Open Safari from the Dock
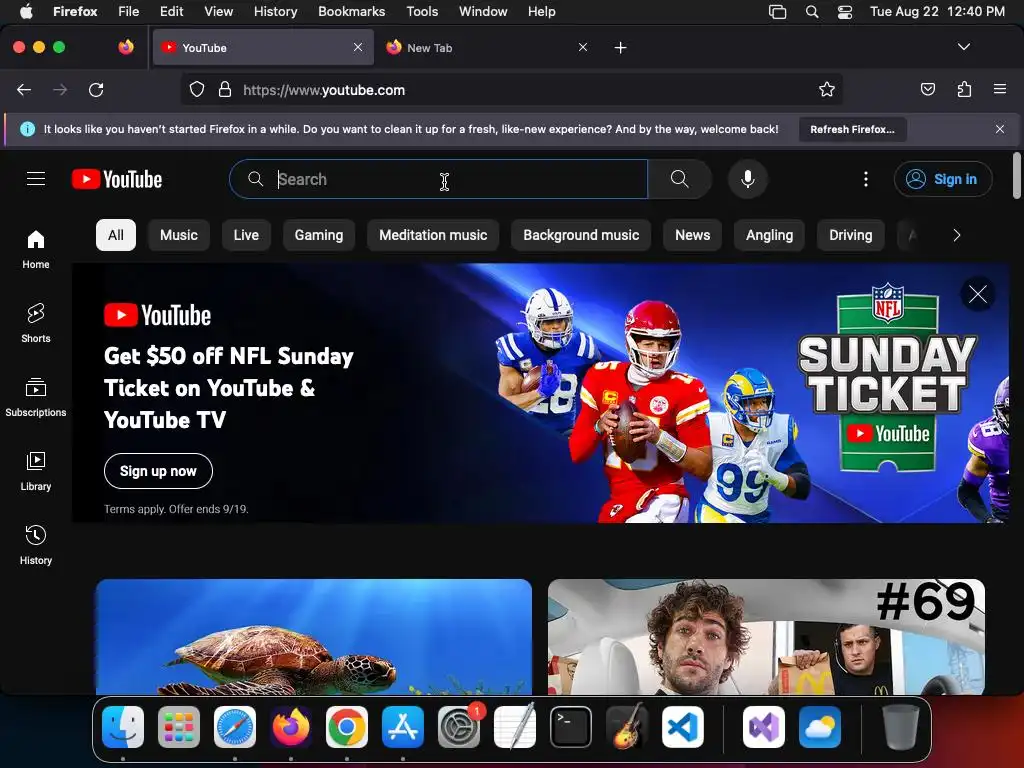This screenshot has width=1024, height=768. (x=235, y=727)
